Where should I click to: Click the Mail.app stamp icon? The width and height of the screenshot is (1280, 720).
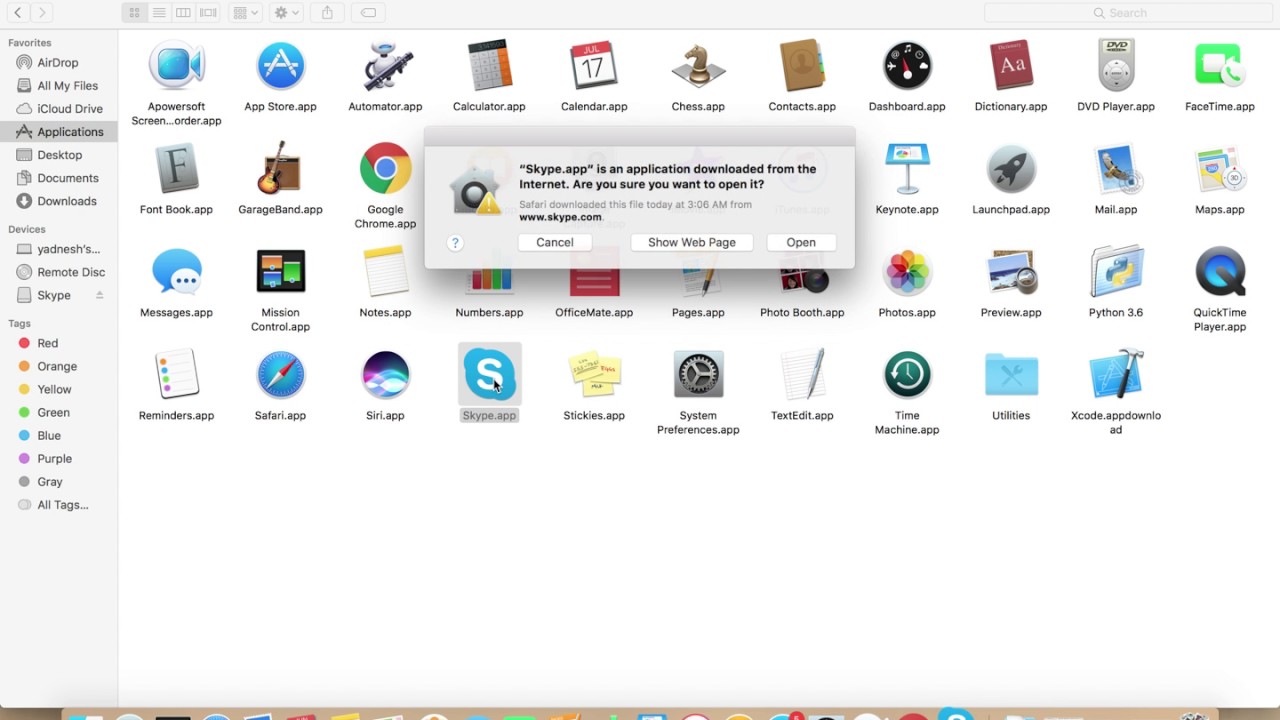click(x=1116, y=170)
